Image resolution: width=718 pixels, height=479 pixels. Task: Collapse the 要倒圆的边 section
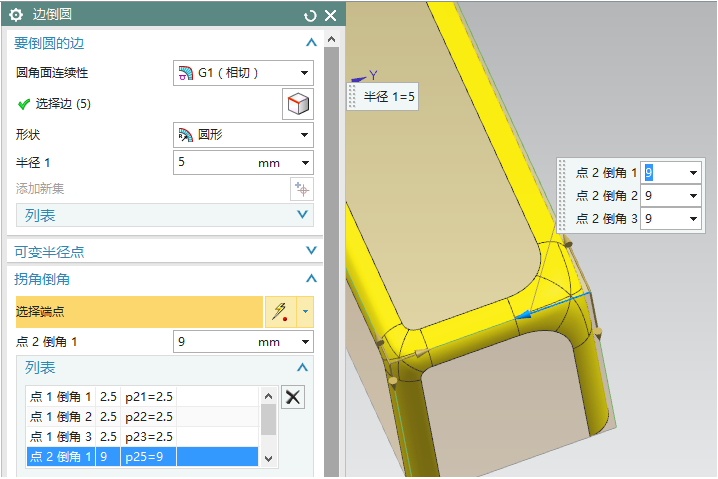click(311, 43)
